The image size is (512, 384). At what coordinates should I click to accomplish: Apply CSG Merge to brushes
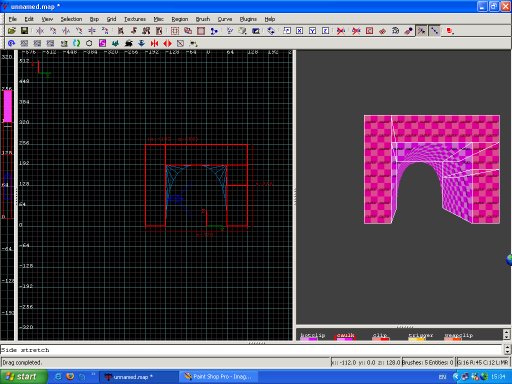click(x=188, y=31)
